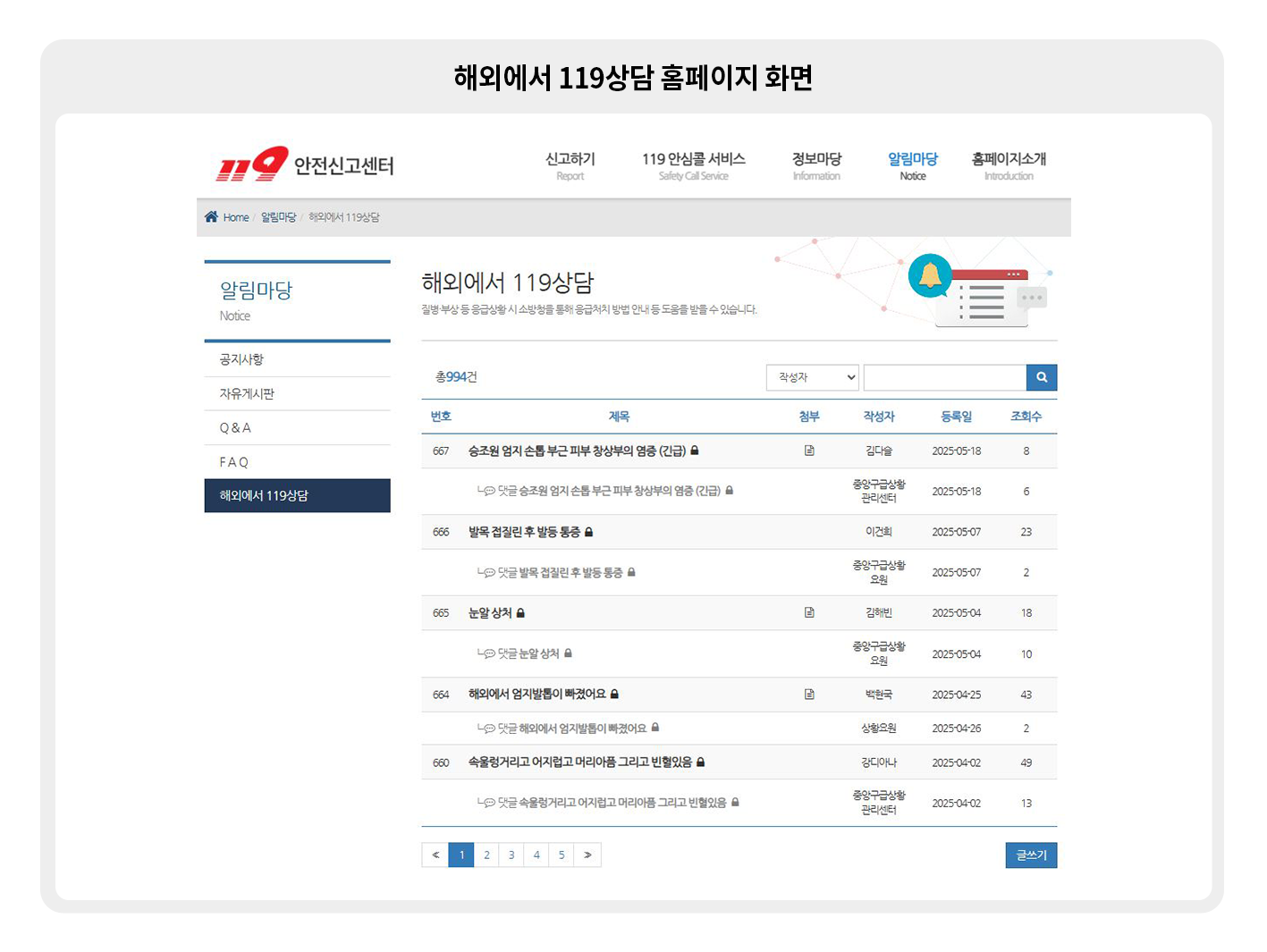1267x952 pixels.
Task: Open the 신고하기 top menu
Action: [570, 165]
